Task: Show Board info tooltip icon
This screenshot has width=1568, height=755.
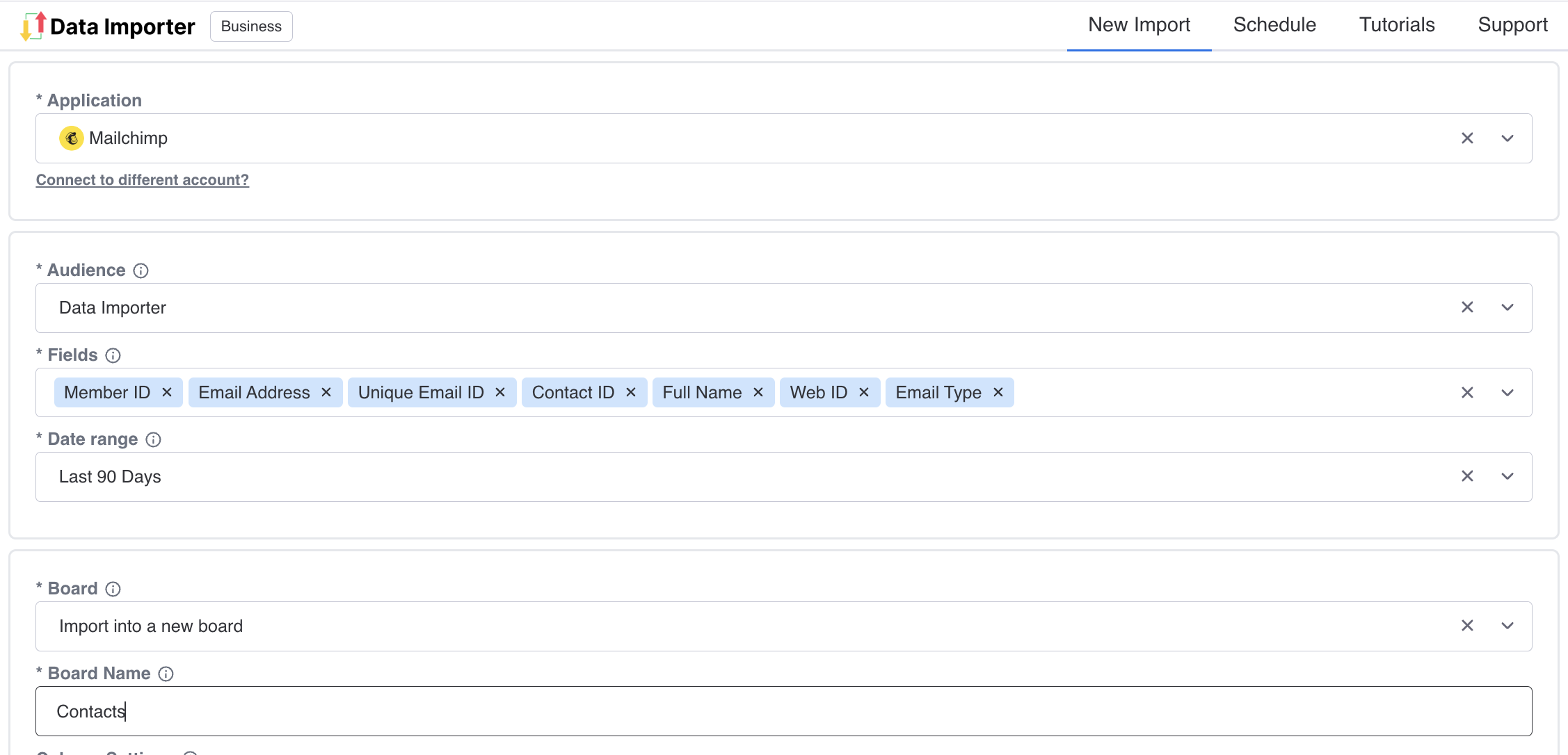Action: click(113, 589)
